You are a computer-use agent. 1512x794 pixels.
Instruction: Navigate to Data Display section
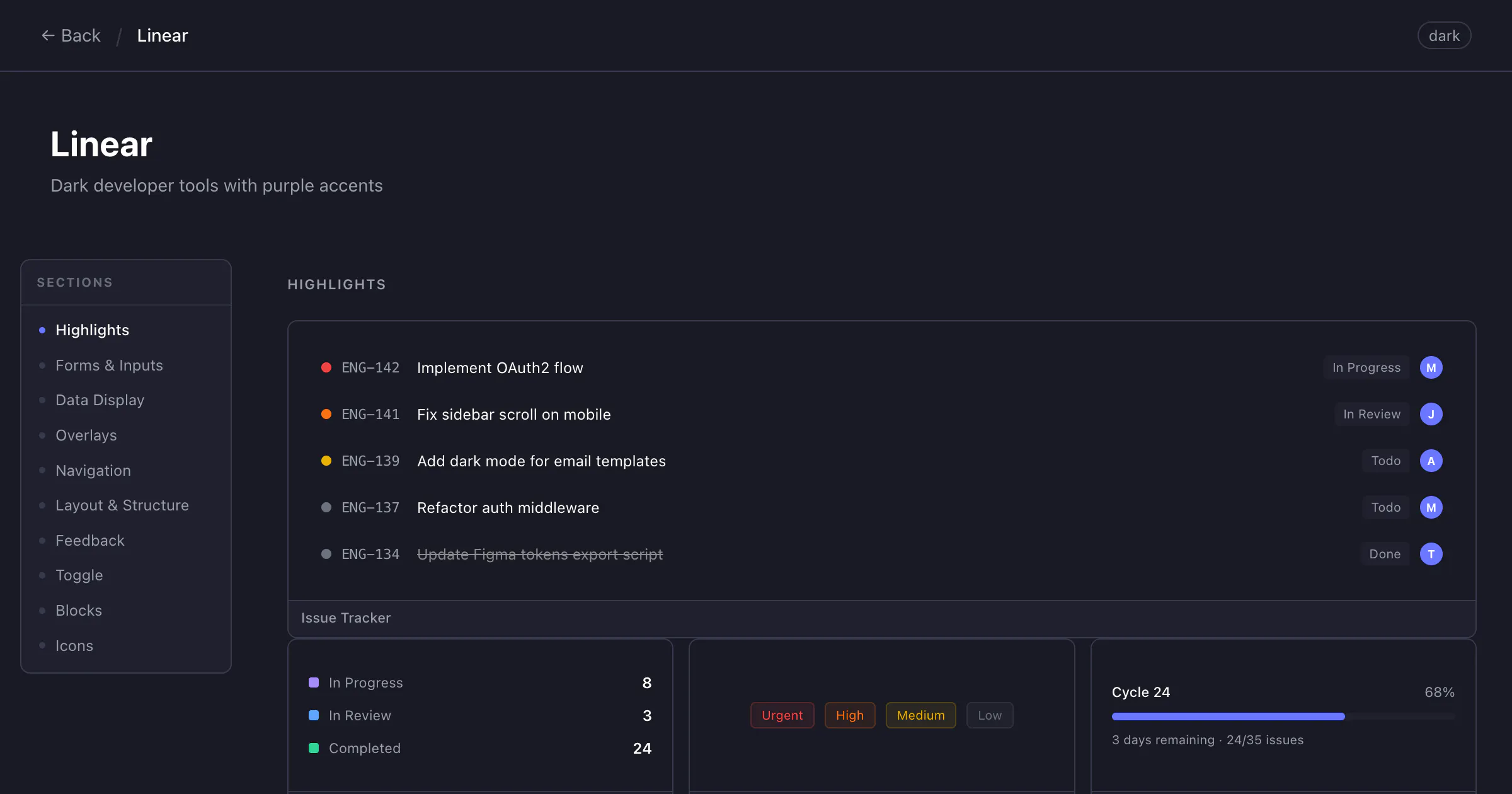point(100,400)
